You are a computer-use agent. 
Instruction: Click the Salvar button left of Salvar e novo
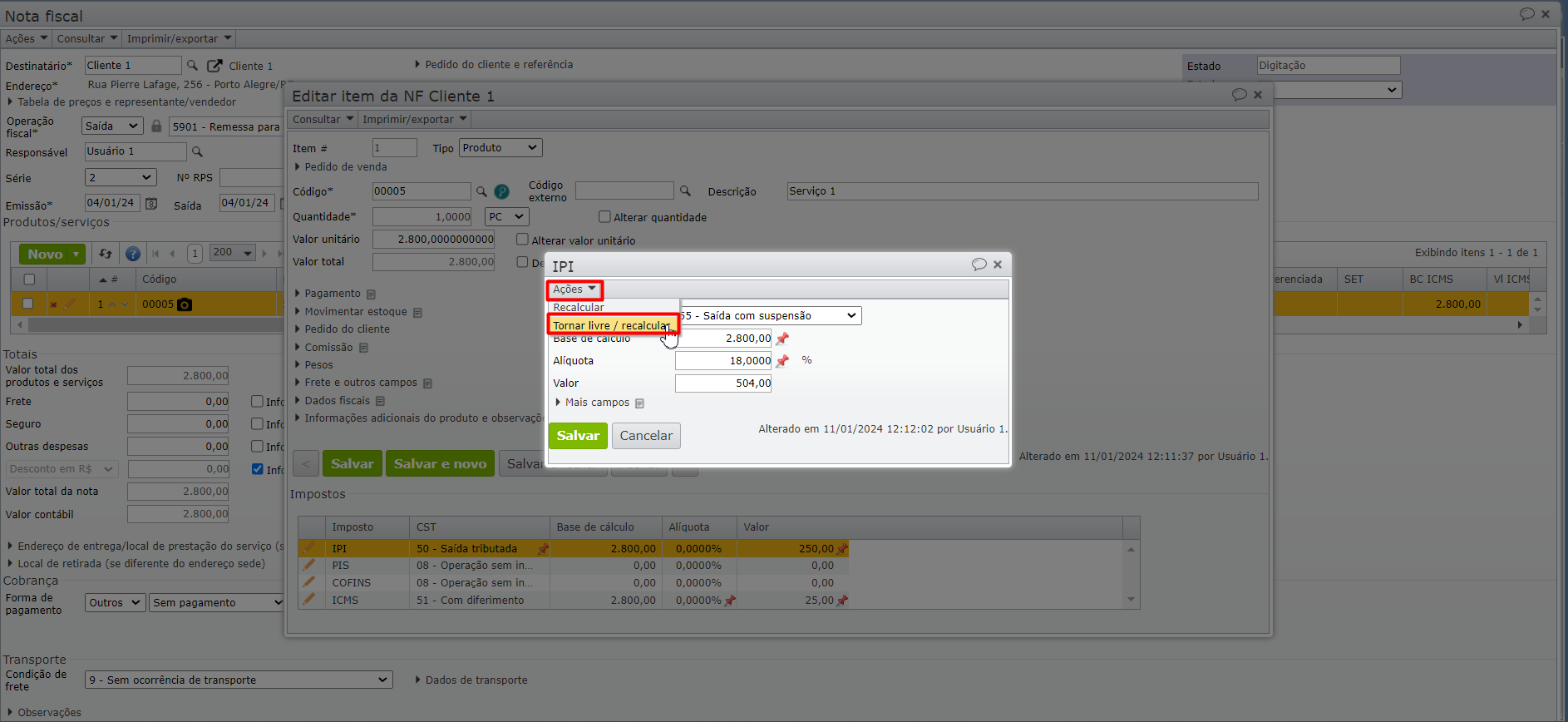coord(352,464)
